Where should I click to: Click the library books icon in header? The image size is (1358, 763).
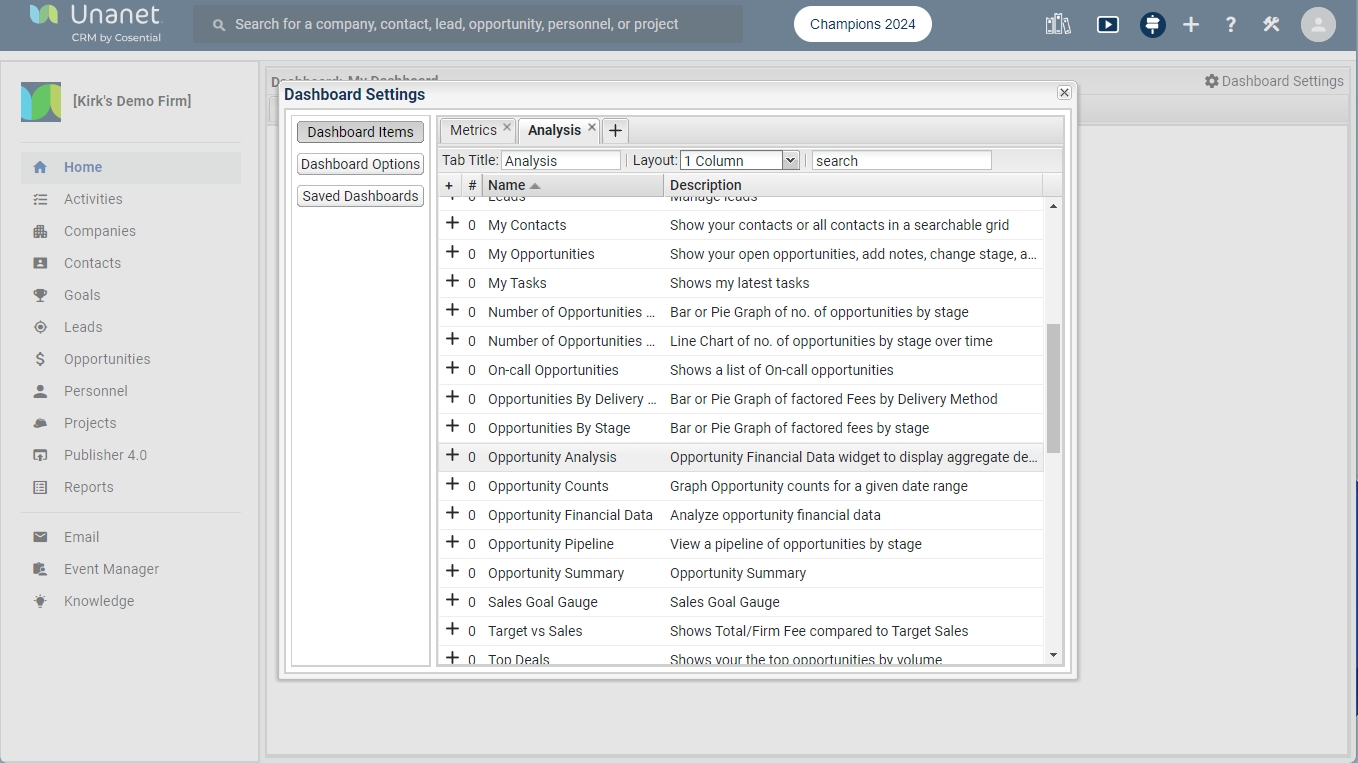pos(1058,24)
